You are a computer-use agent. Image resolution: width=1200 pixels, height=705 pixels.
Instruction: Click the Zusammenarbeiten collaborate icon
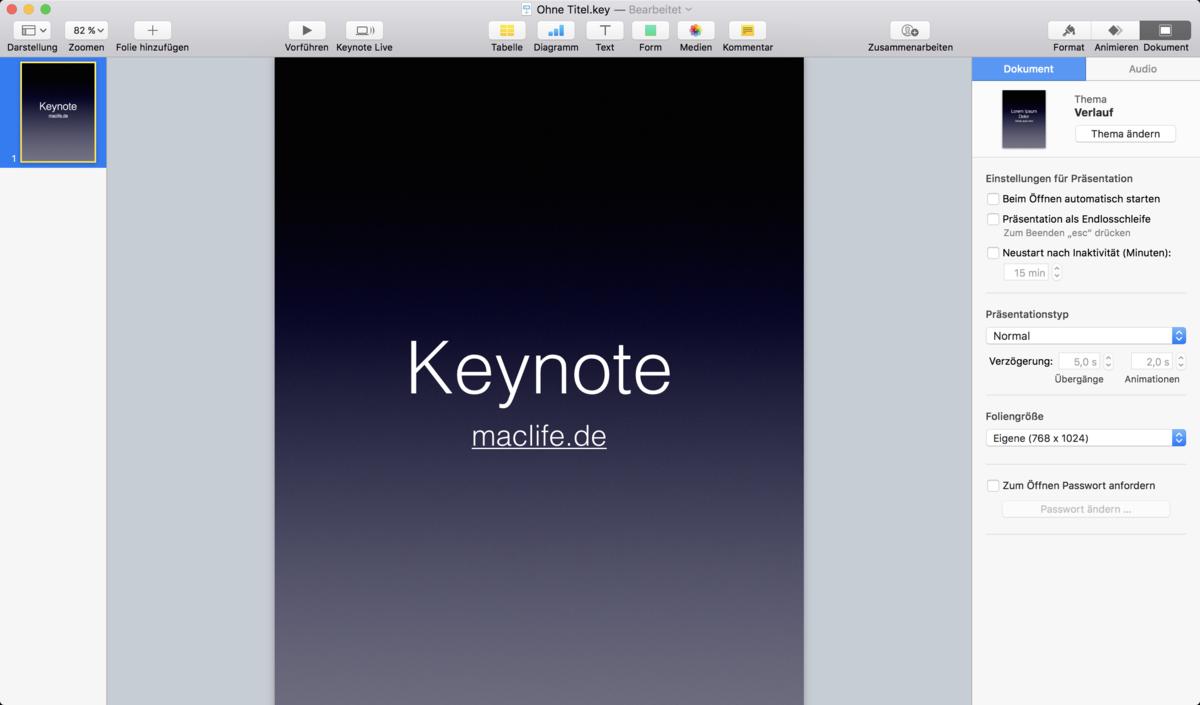(910, 31)
